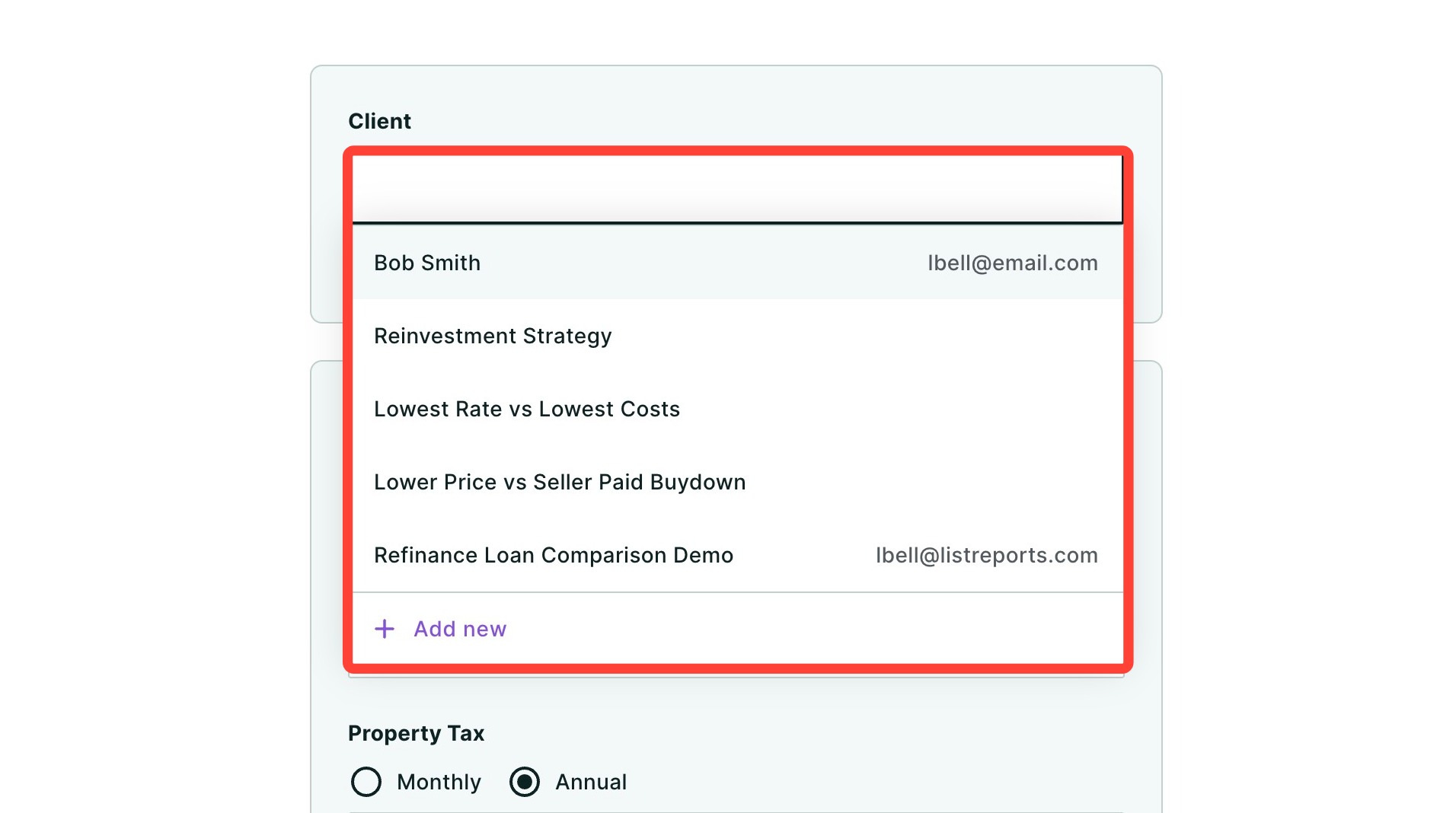Click the Client field label

(x=379, y=121)
